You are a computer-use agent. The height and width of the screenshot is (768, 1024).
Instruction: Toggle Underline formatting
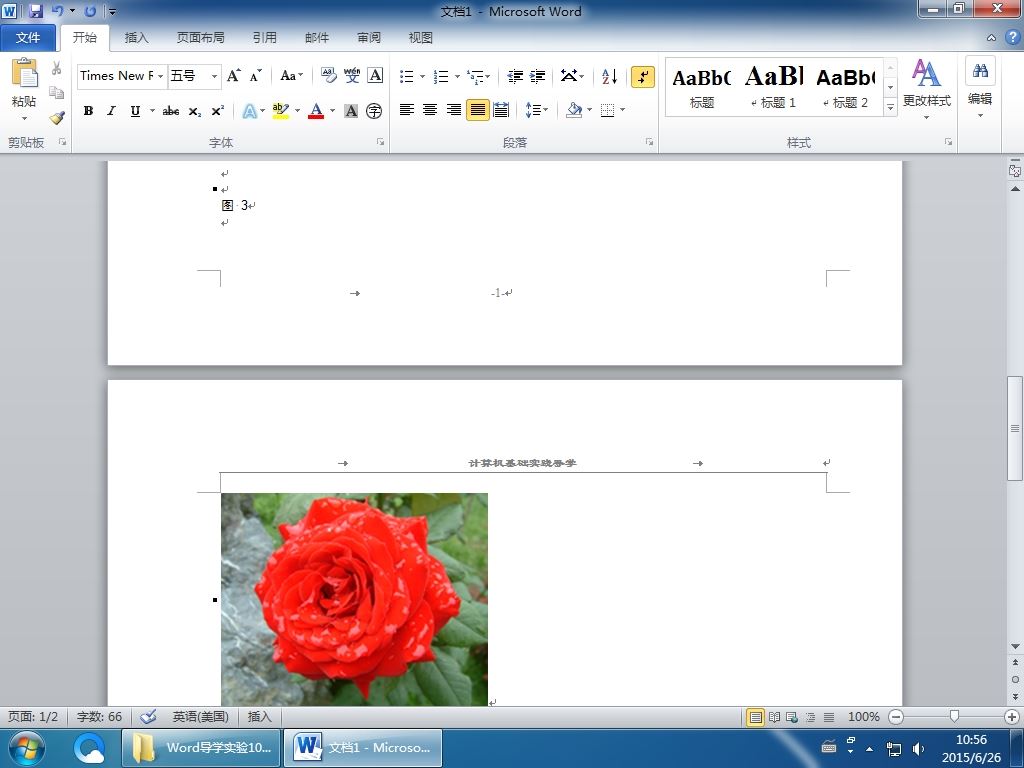[x=135, y=111]
